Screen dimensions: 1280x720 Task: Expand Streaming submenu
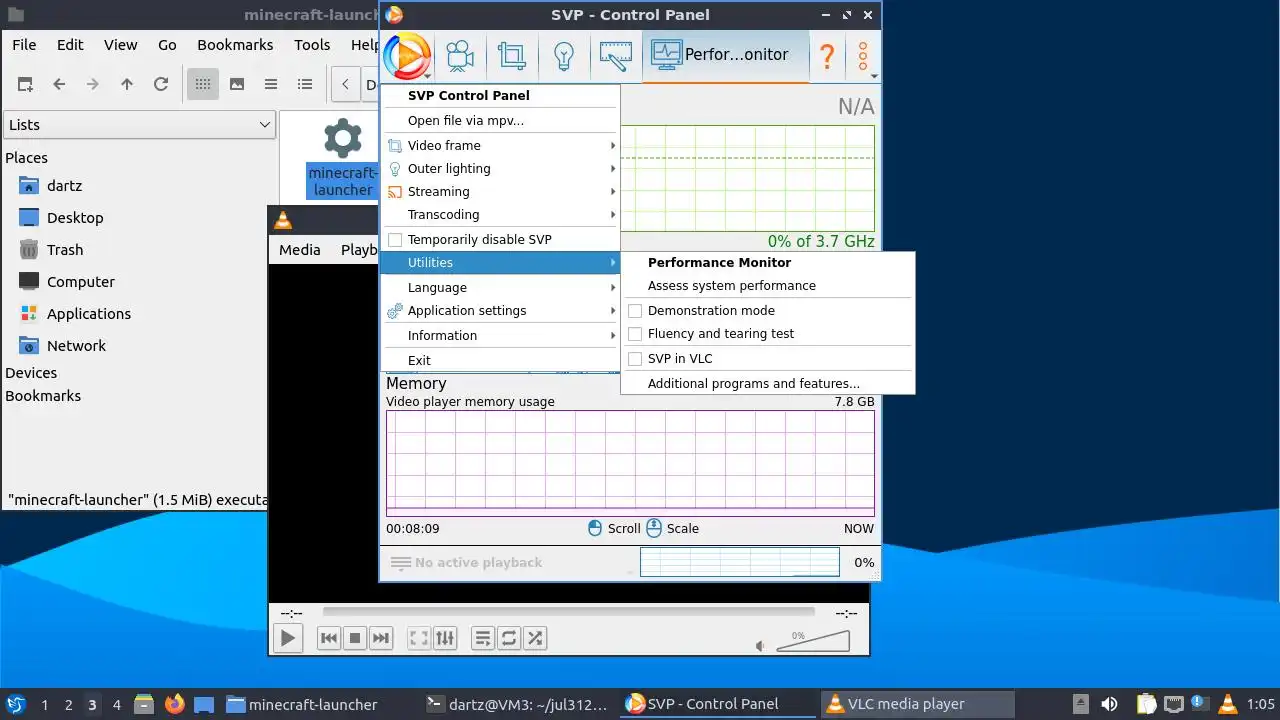coord(500,192)
